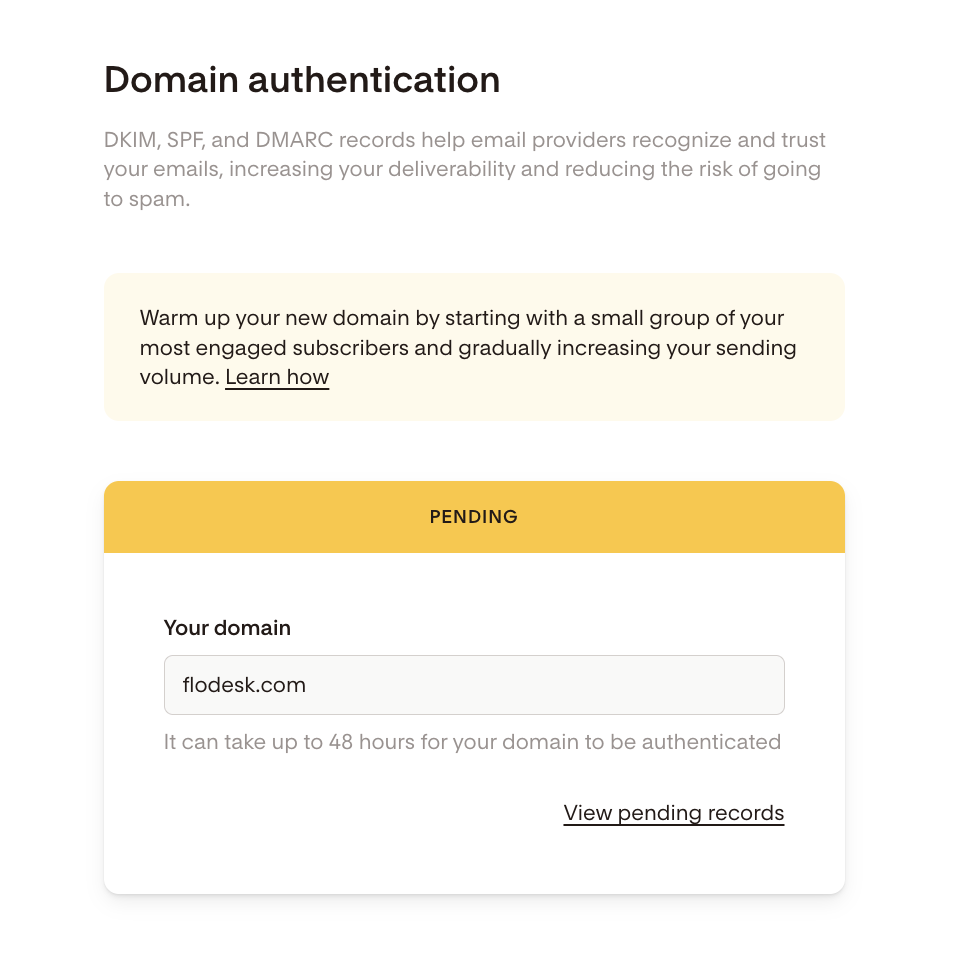Viewport: 962px width, 960px height.
Task: Click the 'to spam.' text in description
Action: 147,199
